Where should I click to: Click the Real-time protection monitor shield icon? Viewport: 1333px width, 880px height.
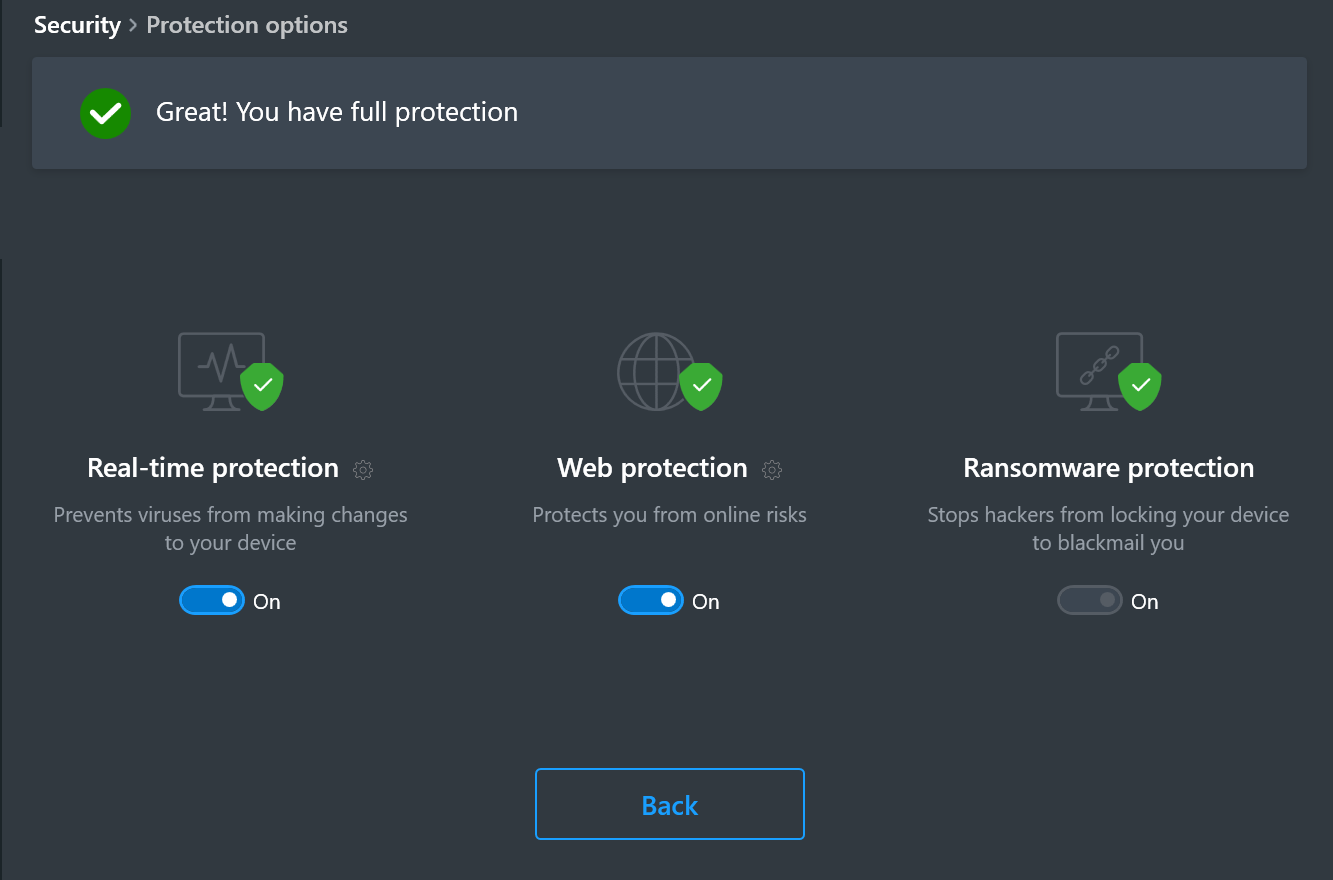coord(231,372)
